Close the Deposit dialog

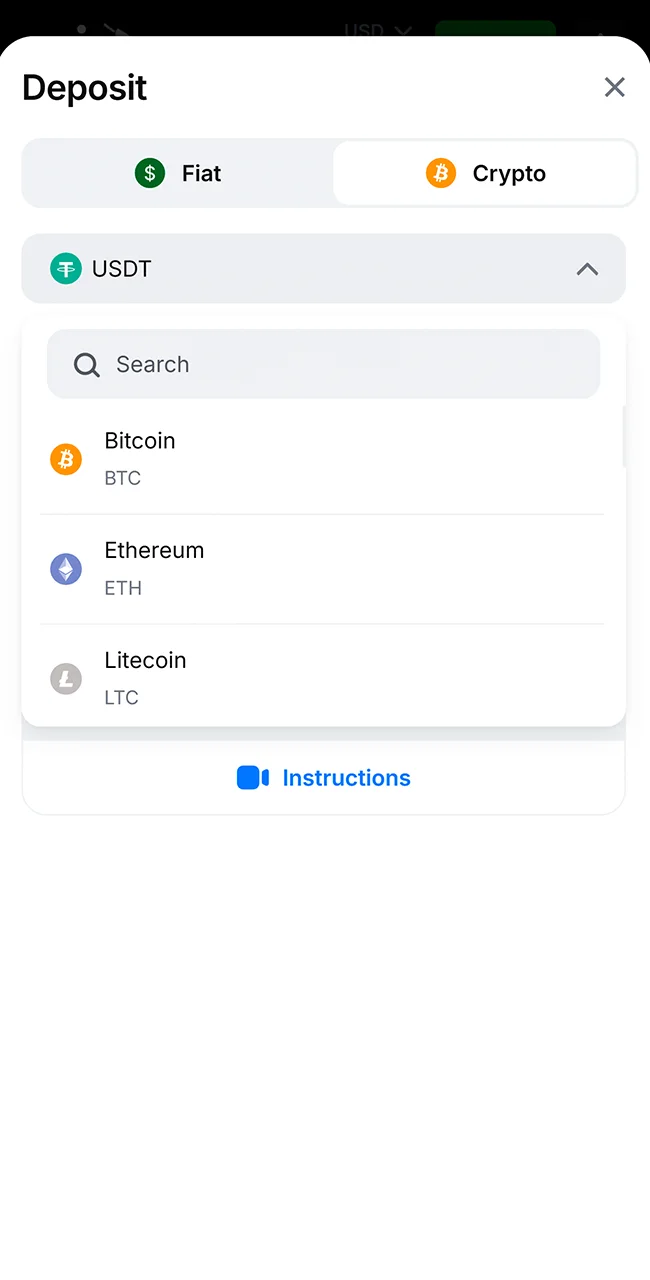point(614,87)
